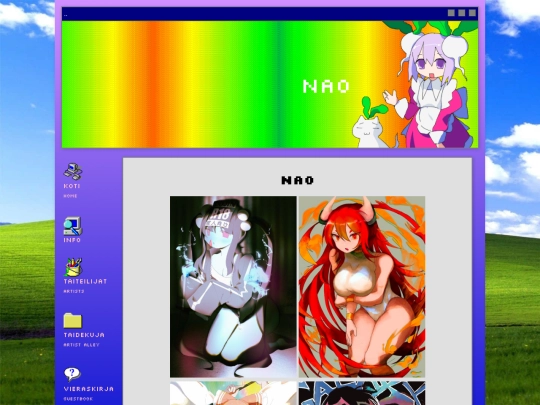Click the middle gray title bar square
The height and width of the screenshot is (405, 540).
coord(462,13)
